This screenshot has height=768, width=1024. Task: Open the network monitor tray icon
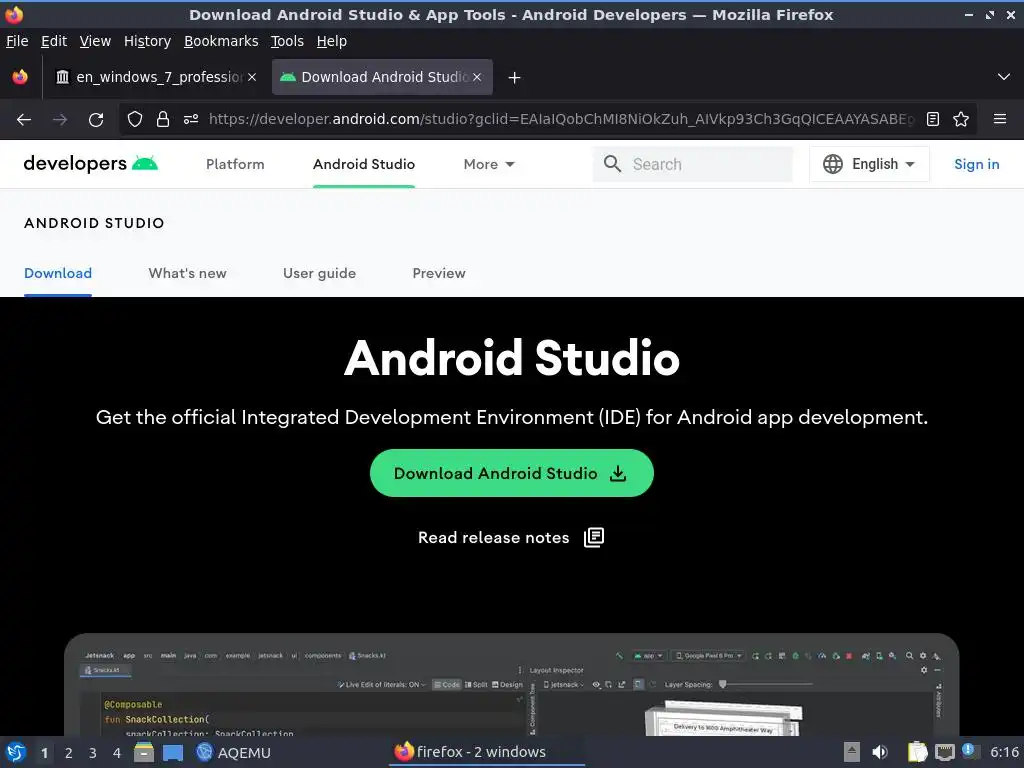(944, 752)
